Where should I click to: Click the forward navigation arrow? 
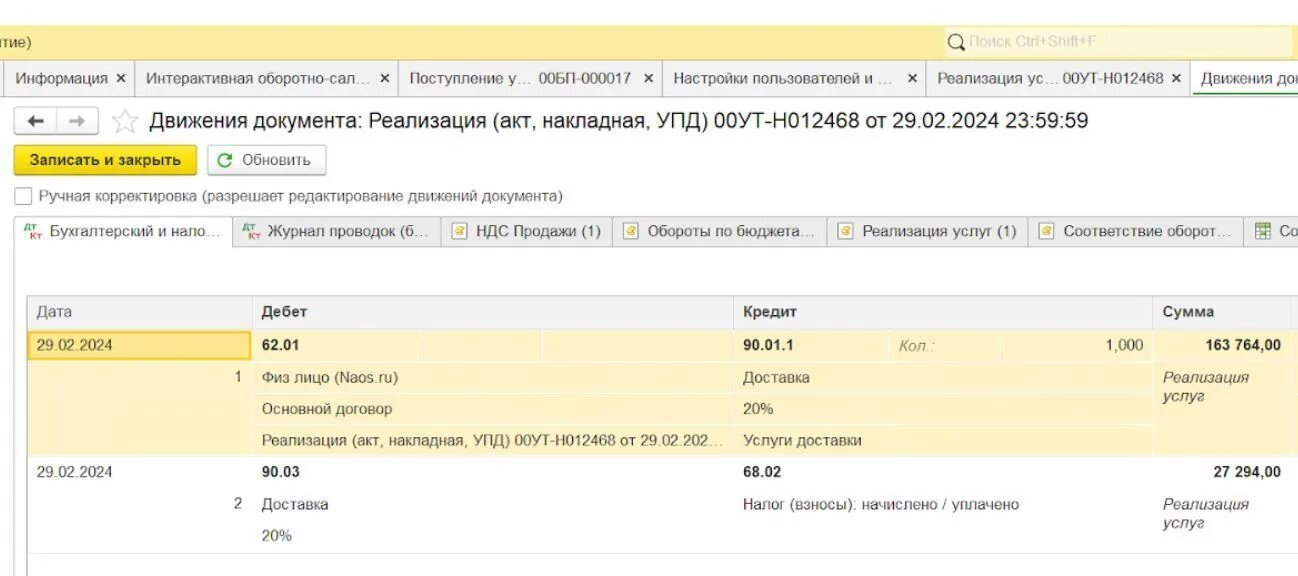(x=75, y=121)
